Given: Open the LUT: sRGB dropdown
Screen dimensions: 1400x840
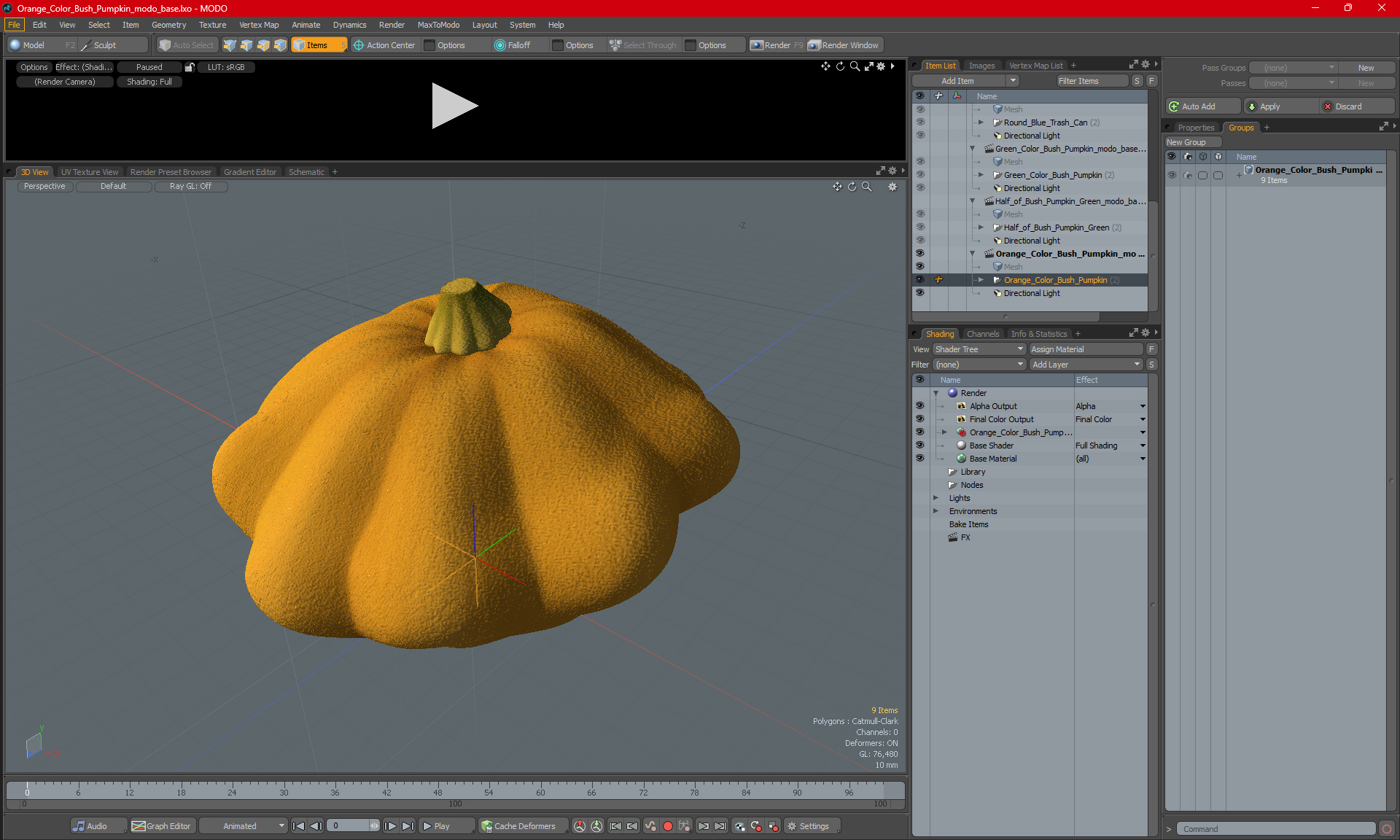Looking at the screenshot, I should (x=226, y=67).
